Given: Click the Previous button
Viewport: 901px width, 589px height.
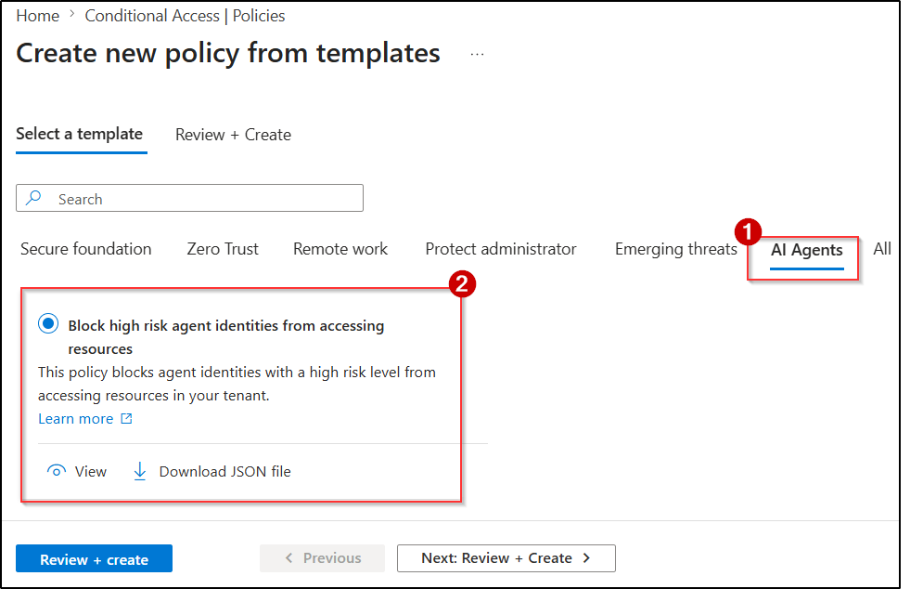Looking at the screenshot, I should [x=322, y=559].
